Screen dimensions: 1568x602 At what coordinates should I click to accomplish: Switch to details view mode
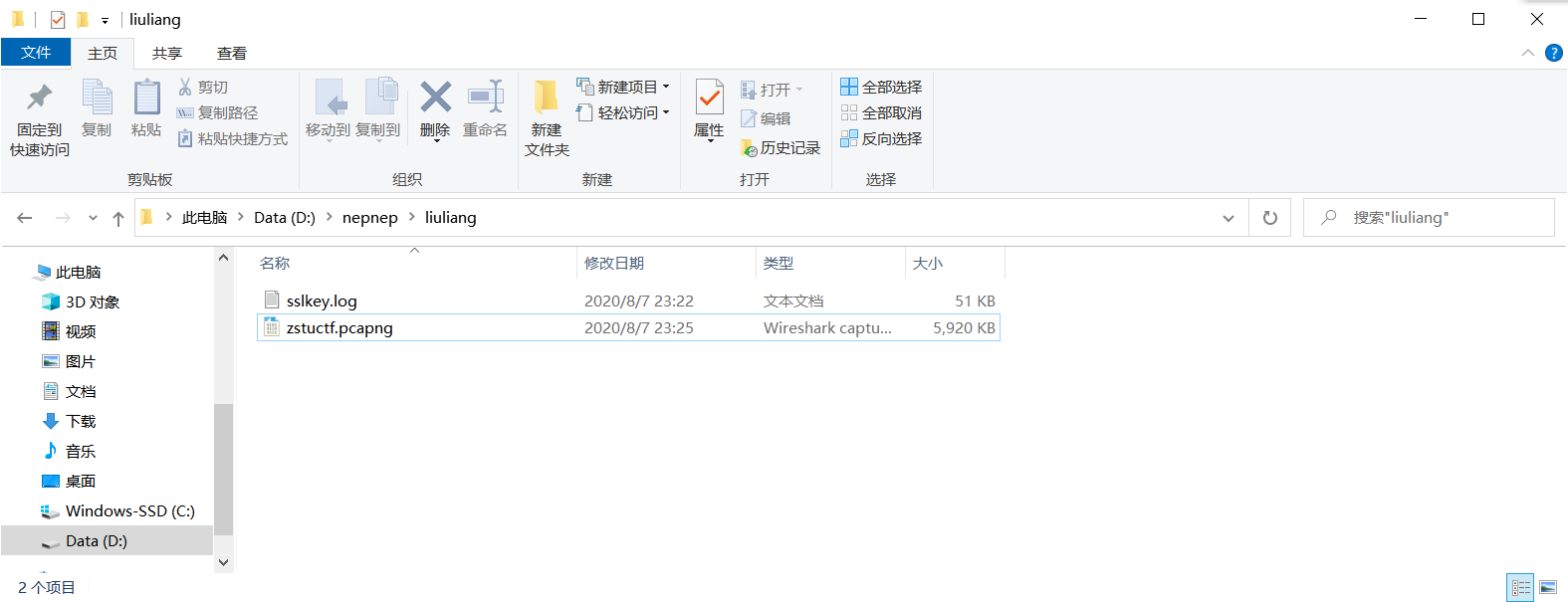(x=1520, y=587)
